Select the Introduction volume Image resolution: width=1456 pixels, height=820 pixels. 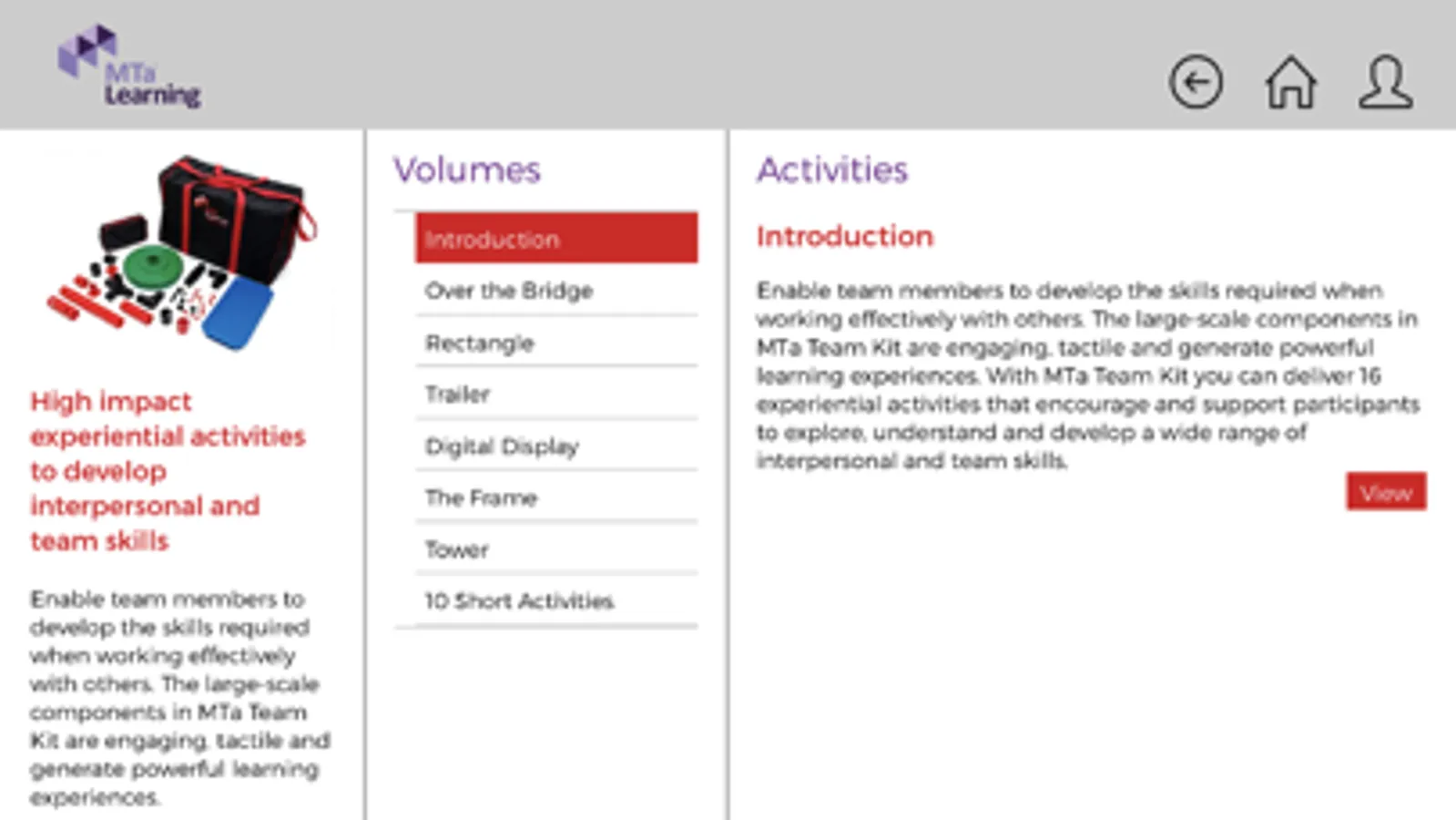pos(556,239)
